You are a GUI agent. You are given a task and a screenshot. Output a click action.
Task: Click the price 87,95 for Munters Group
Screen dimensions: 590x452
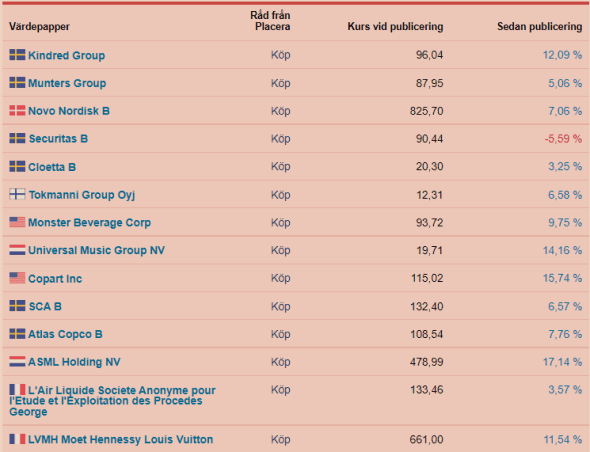(429, 83)
